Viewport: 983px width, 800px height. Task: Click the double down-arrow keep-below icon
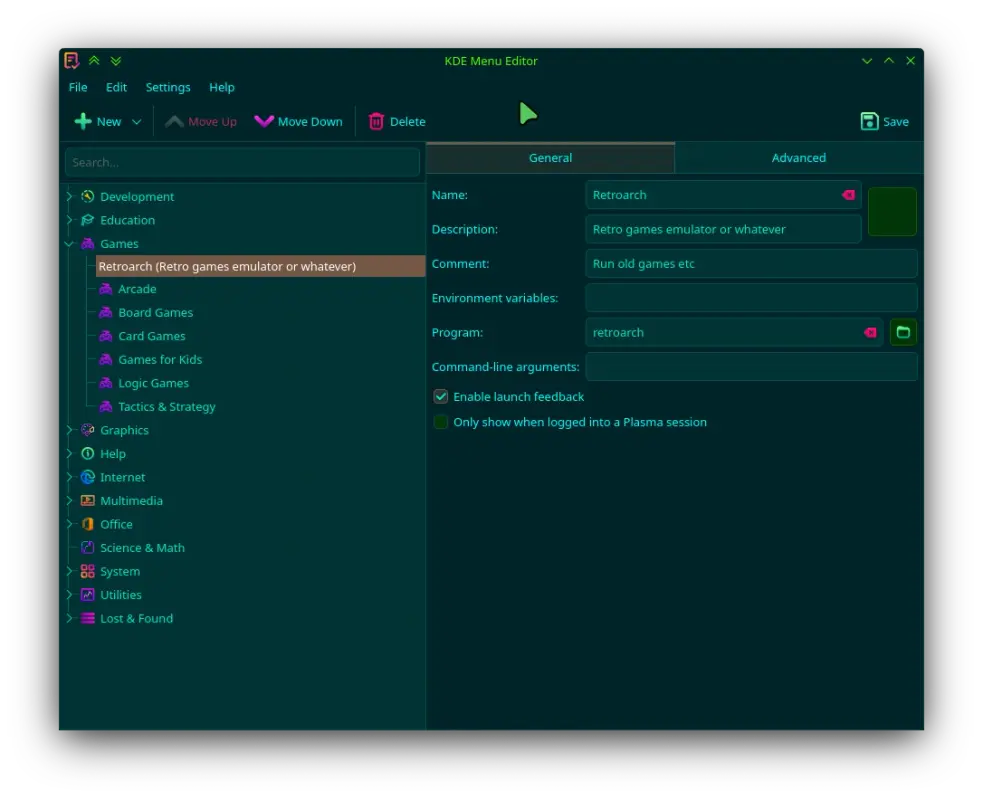[x=115, y=61]
